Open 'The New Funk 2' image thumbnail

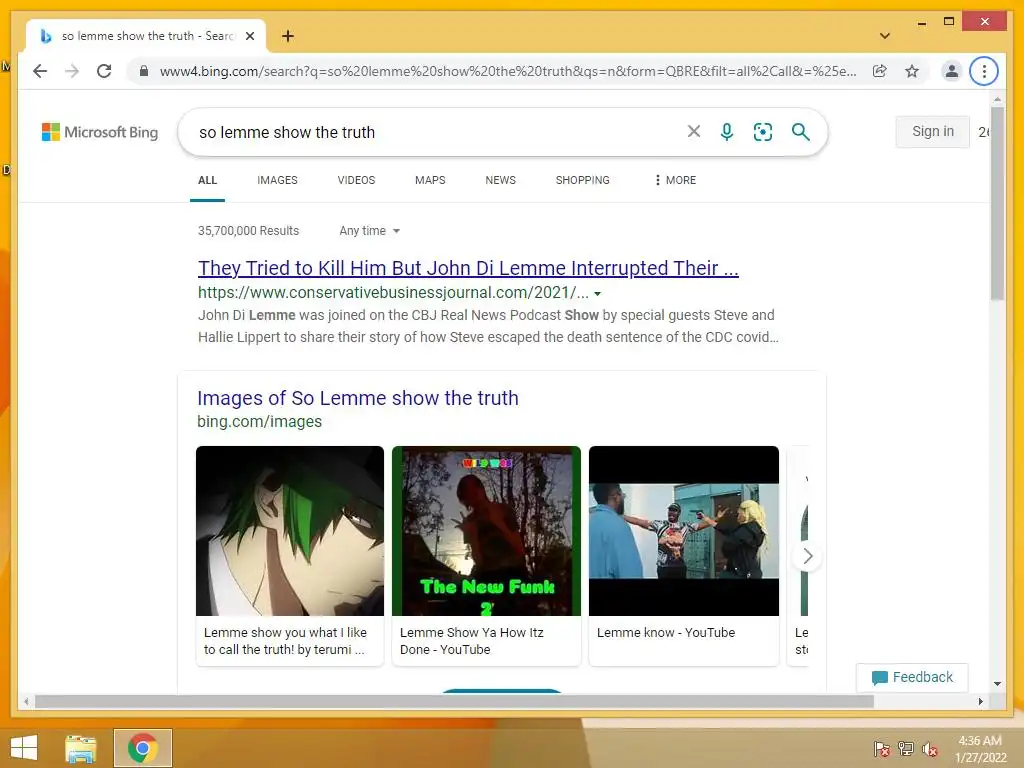click(x=487, y=531)
